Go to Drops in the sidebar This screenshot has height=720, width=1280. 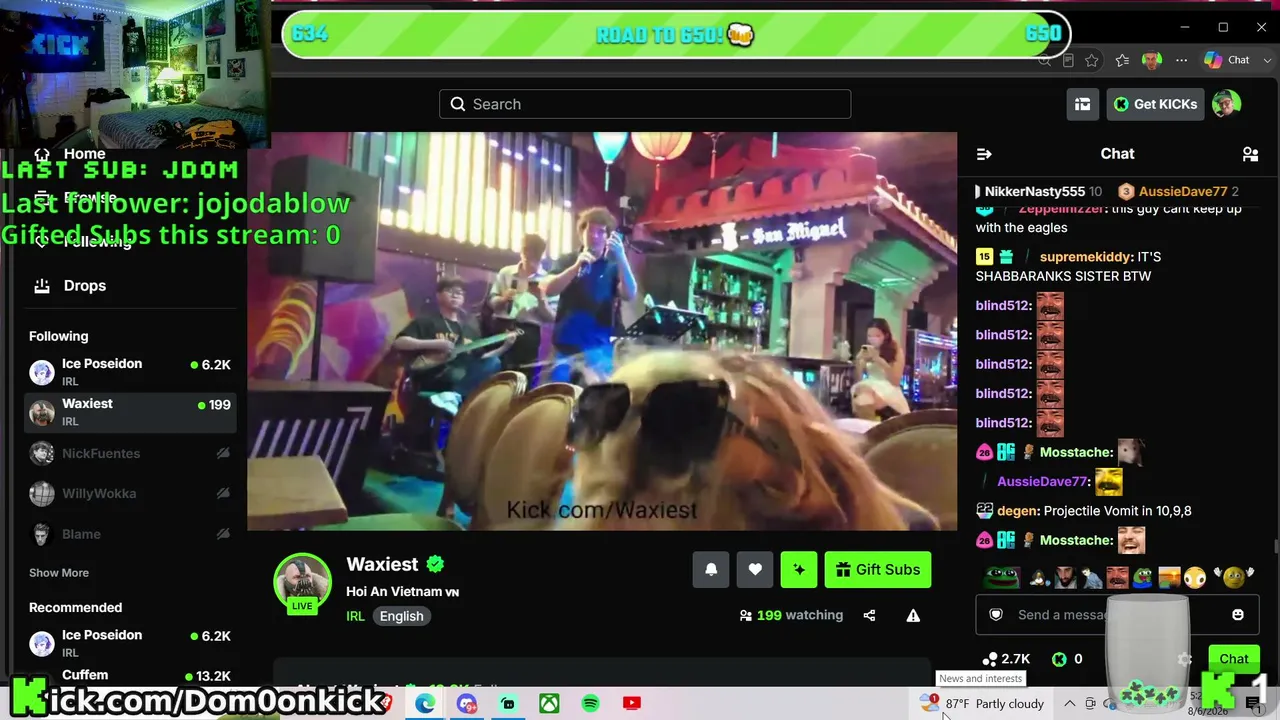70,286
